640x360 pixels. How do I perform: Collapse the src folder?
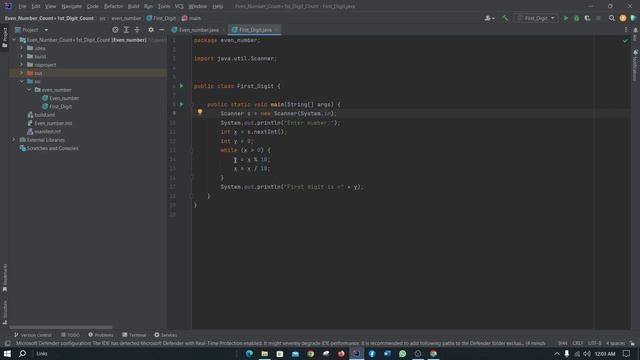pyautogui.click(x=22, y=82)
